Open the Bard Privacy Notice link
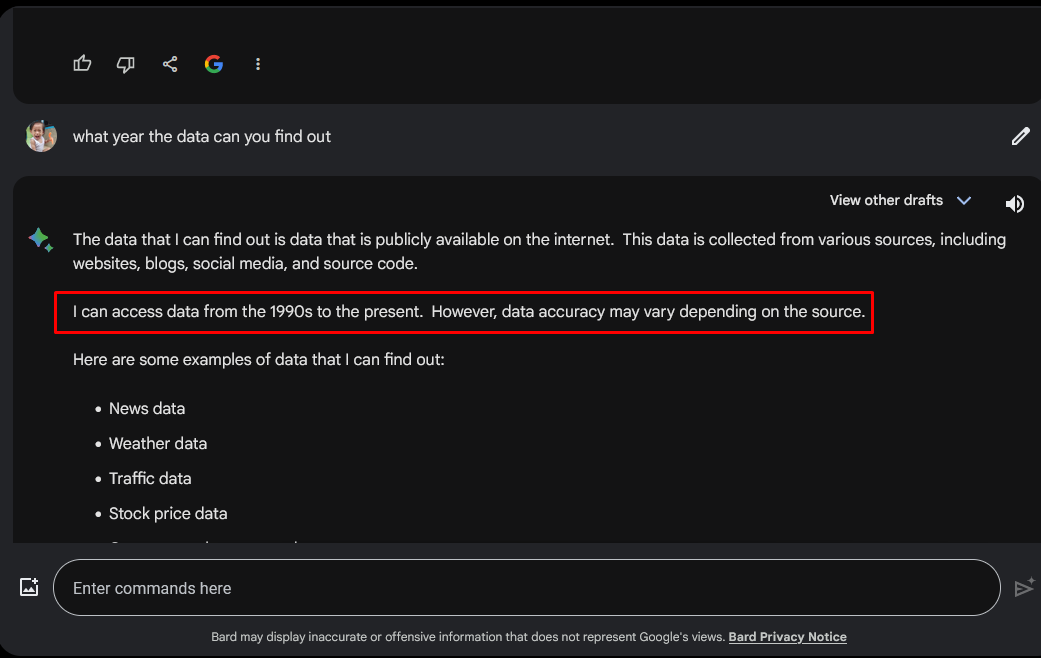 click(787, 637)
